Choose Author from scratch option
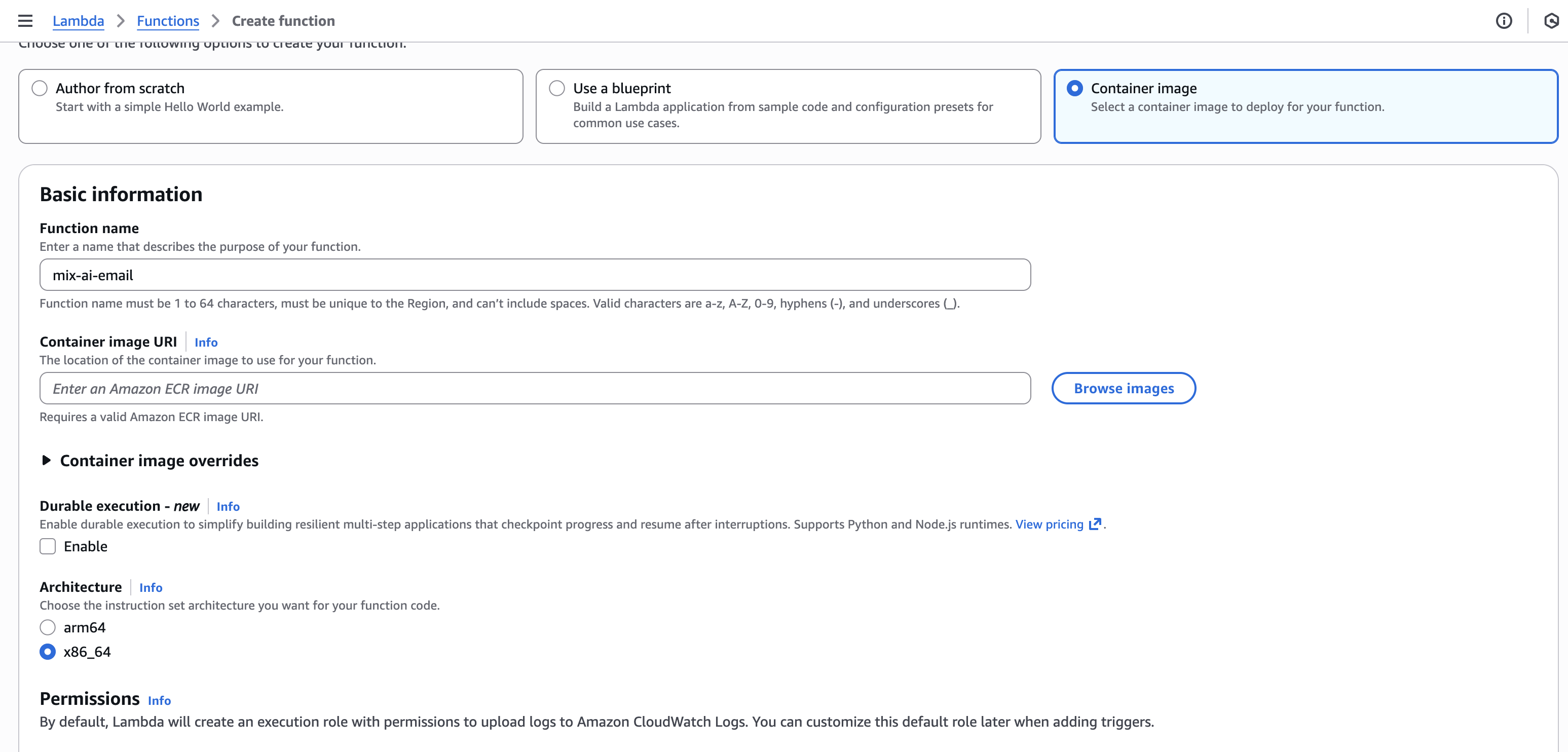 [40, 88]
